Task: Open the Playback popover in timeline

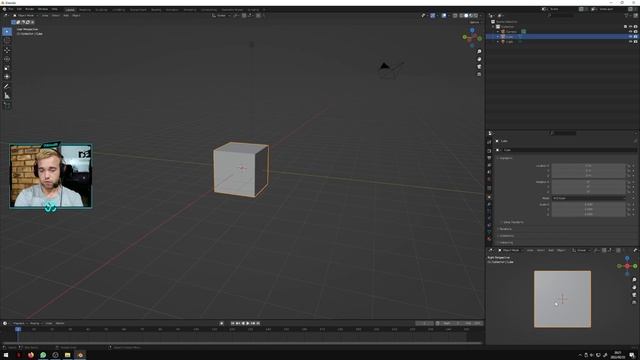Action: (19, 324)
